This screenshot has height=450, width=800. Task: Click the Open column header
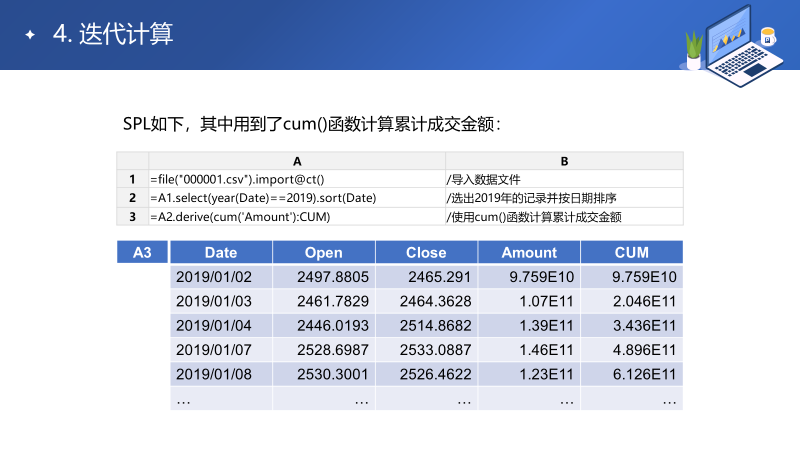point(323,253)
